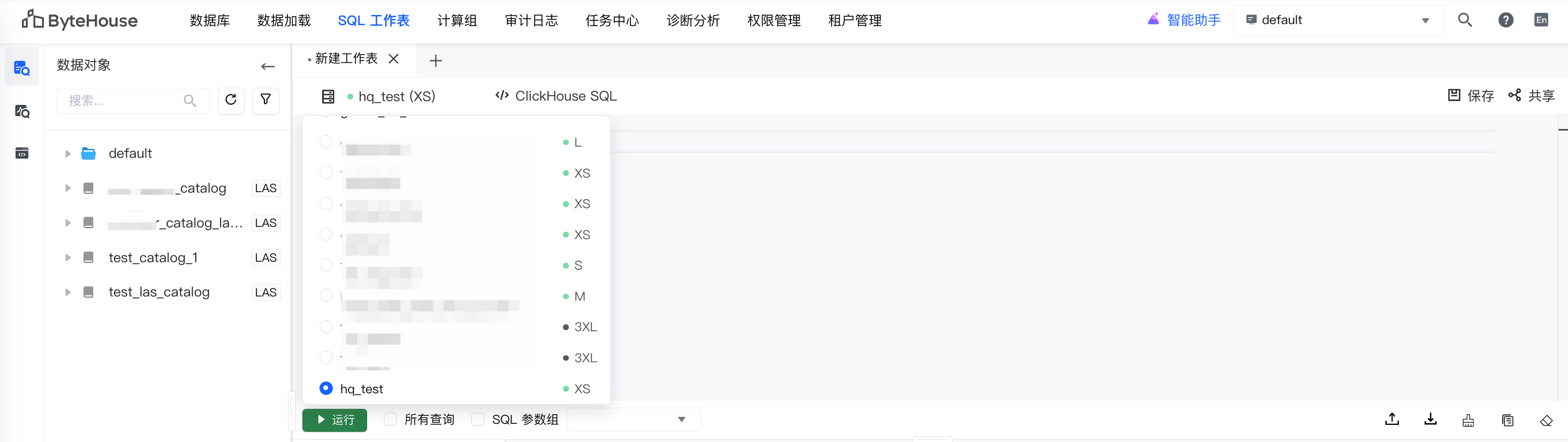
Task: Click the XS size label for hq_test
Action: (x=582, y=389)
